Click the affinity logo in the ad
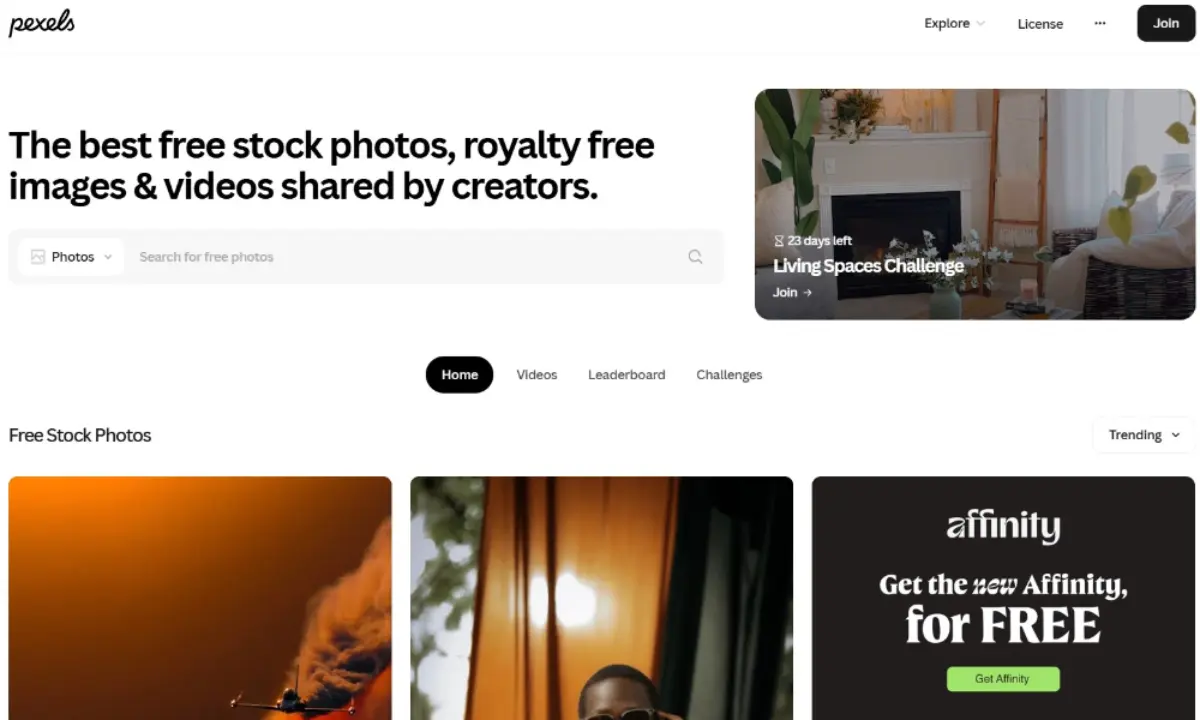The image size is (1200, 720). point(1003,526)
